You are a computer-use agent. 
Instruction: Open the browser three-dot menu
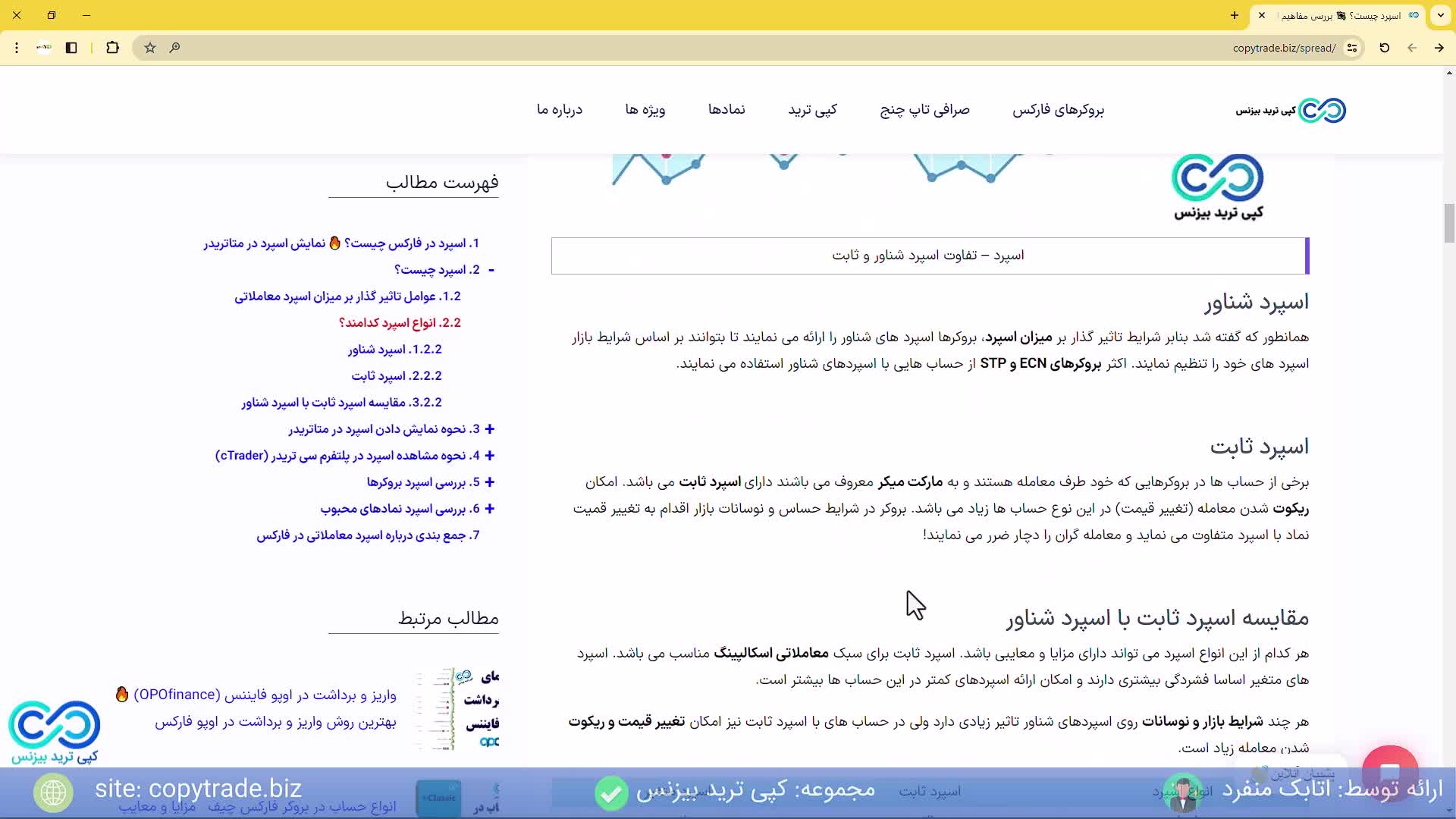point(17,47)
